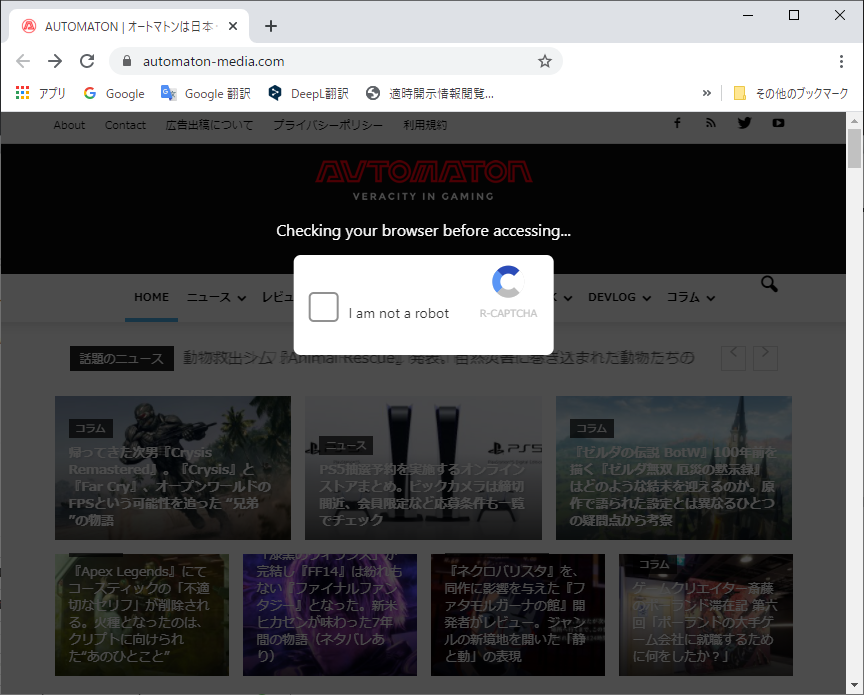The height and width of the screenshot is (695, 864).
Task: View site info via the padlock icon
Action: click(x=127, y=61)
